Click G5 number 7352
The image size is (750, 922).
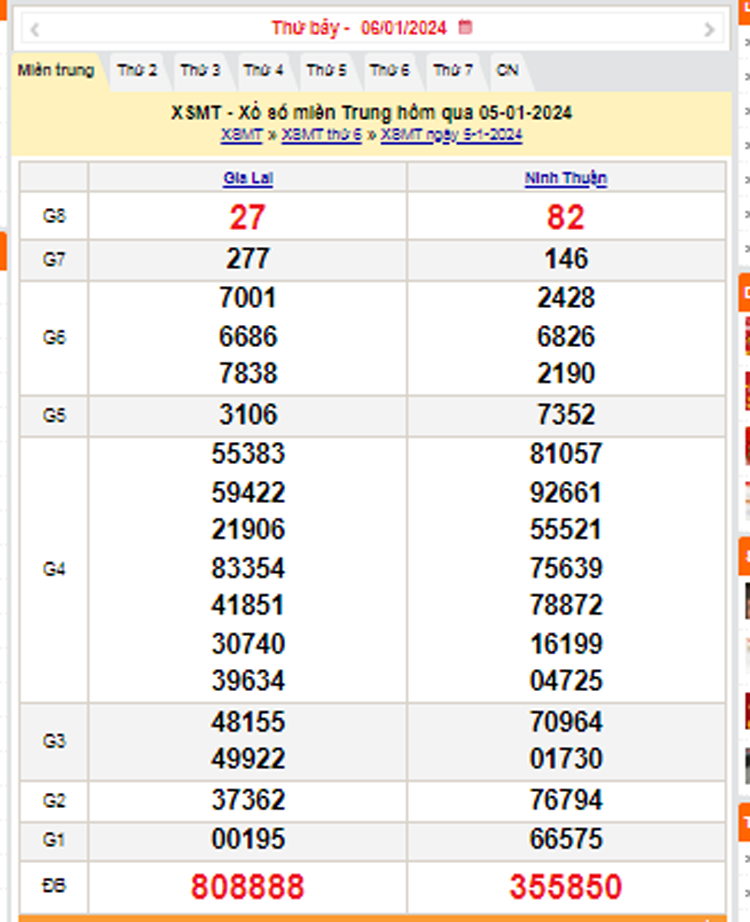tap(566, 415)
